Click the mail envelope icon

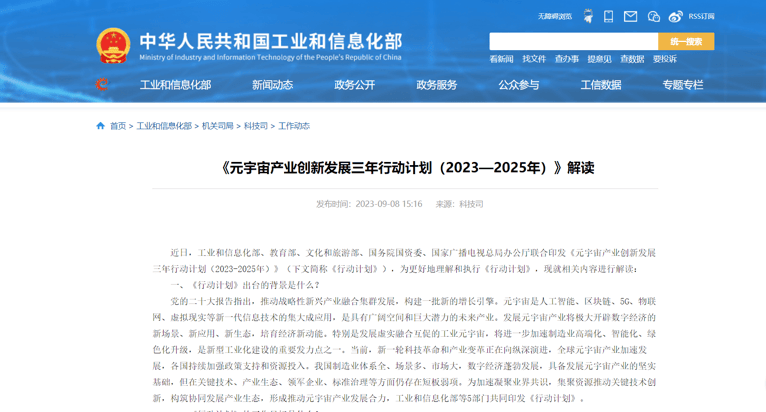[630, 17]
